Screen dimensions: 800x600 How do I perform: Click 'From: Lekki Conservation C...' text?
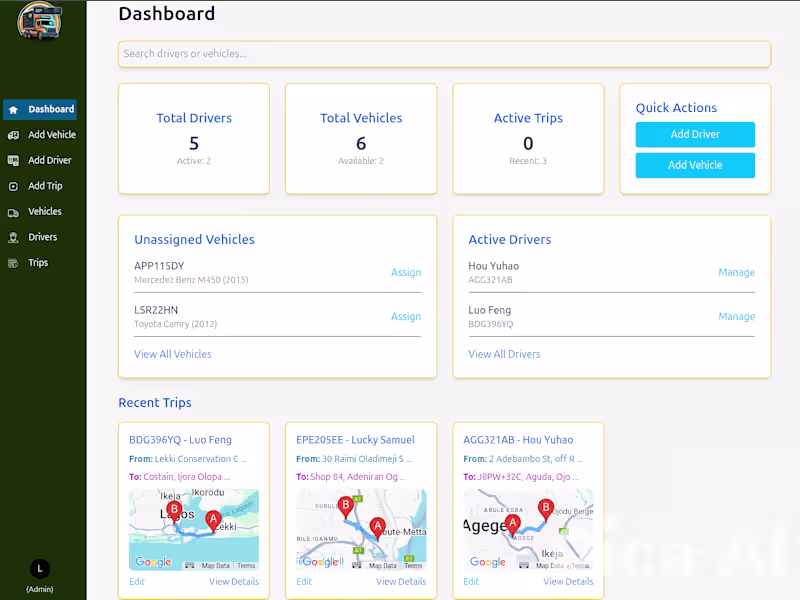188,459
